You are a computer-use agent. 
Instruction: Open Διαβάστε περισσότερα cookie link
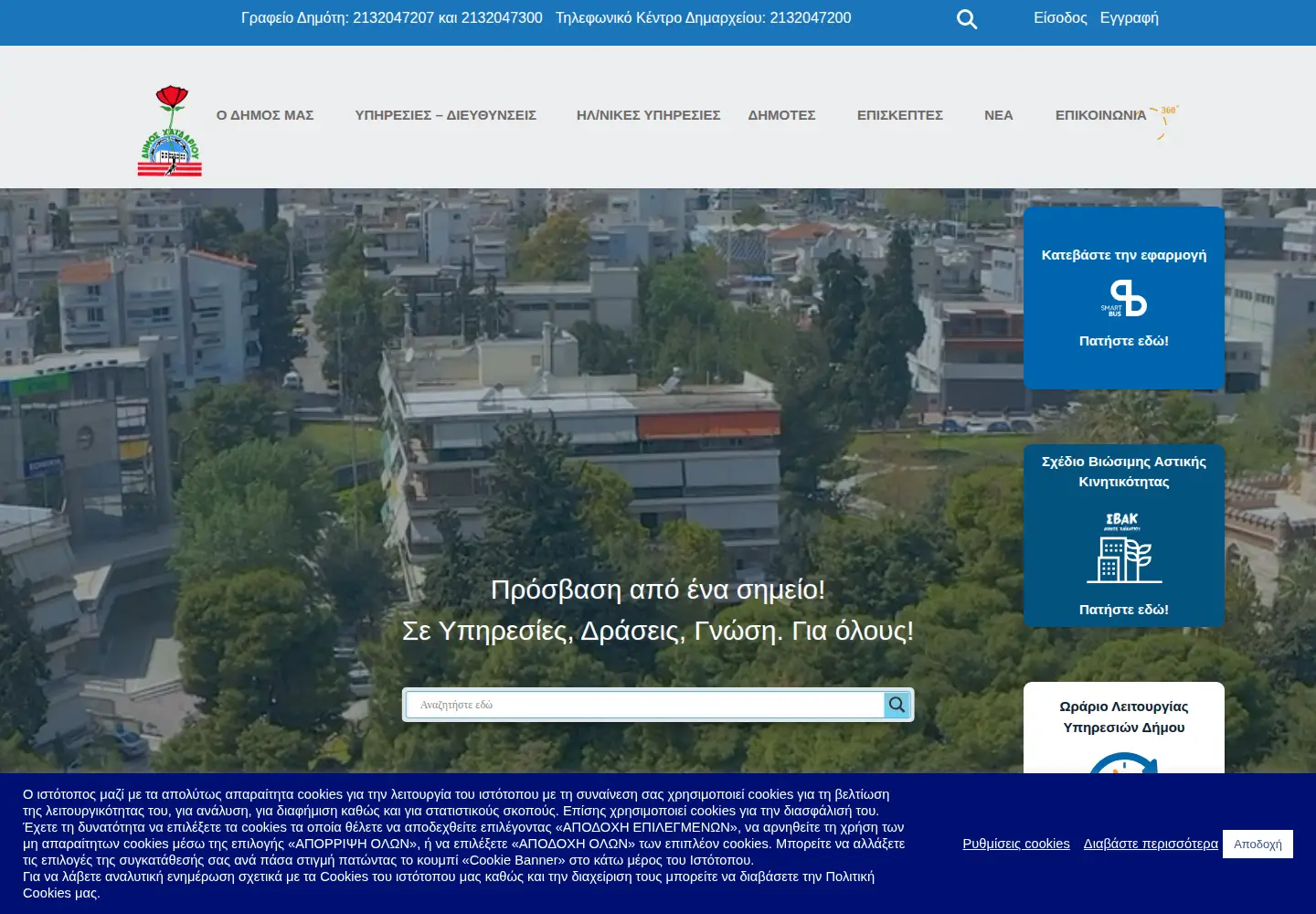1151,844
